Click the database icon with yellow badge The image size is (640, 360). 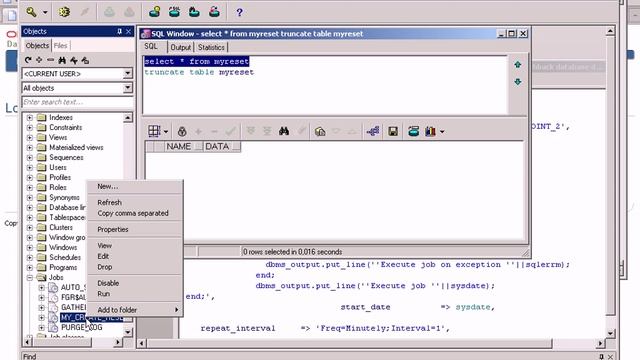click(154, 12)
